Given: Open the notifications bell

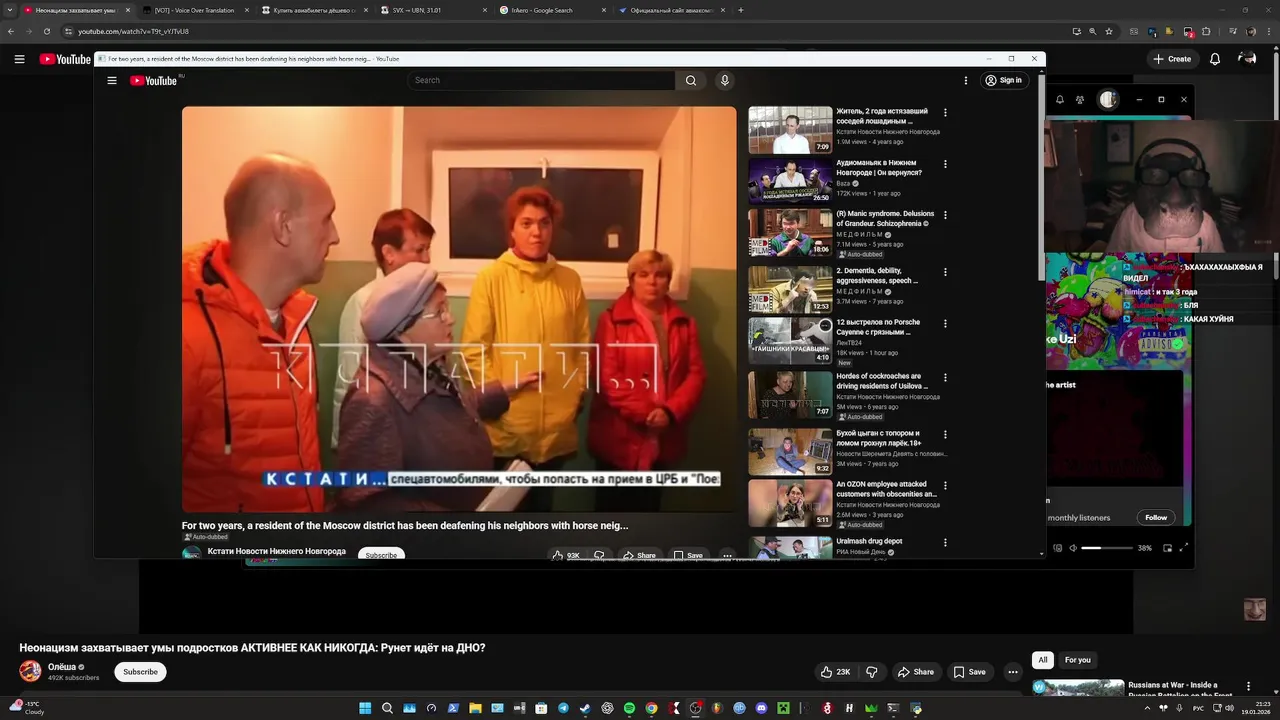Looking at the screenshot, I should (1215, 59).
